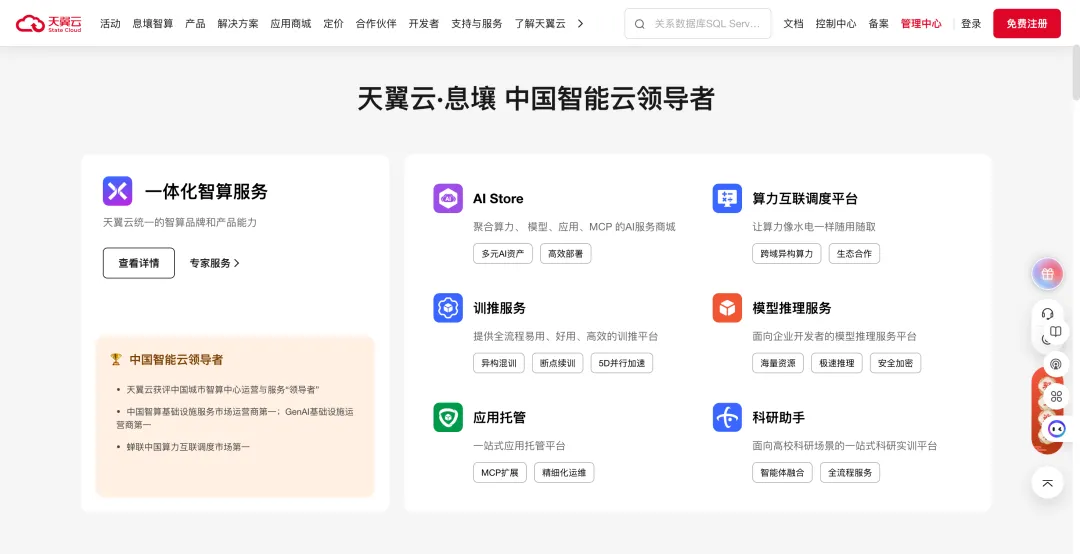
Task: Click the 跨域异构算力 tag
Action: [787, 254]
